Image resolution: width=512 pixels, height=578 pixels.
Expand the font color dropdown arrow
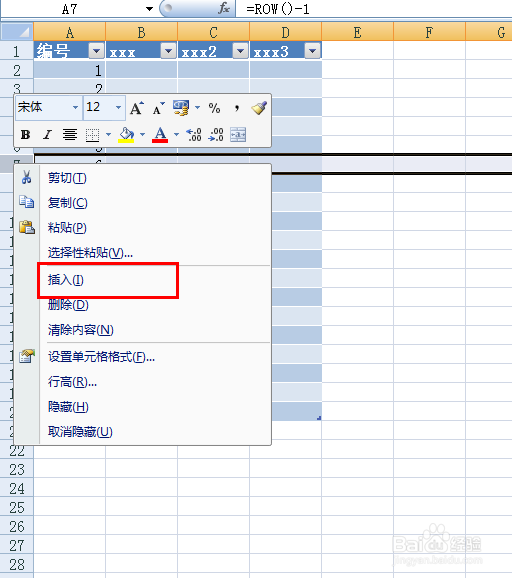coord(176,135)
